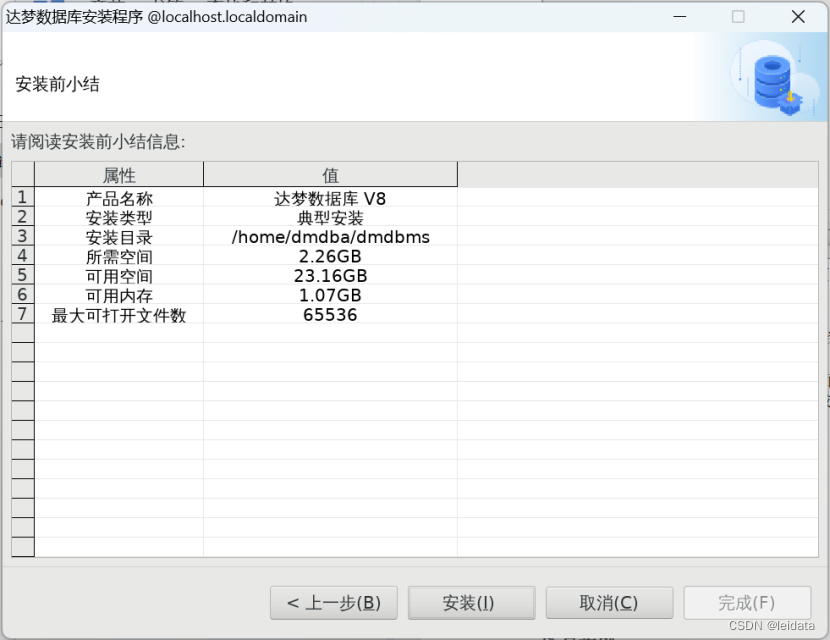
Task: Click the 可用内存 cell
Action: pyautogui.click(x=119, y=295)
